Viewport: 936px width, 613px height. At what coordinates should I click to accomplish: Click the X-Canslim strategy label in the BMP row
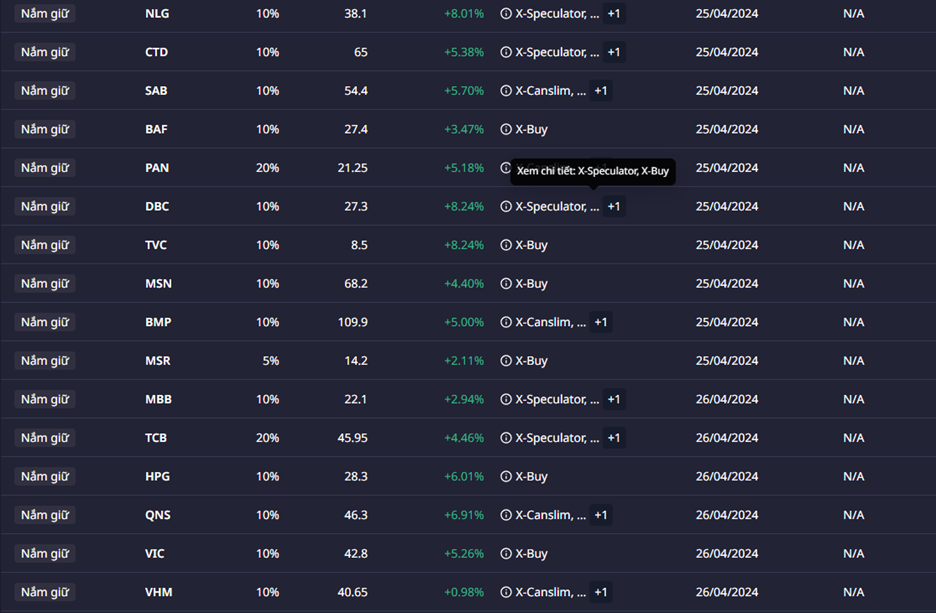pyautogui.click(x=550, y=322)
